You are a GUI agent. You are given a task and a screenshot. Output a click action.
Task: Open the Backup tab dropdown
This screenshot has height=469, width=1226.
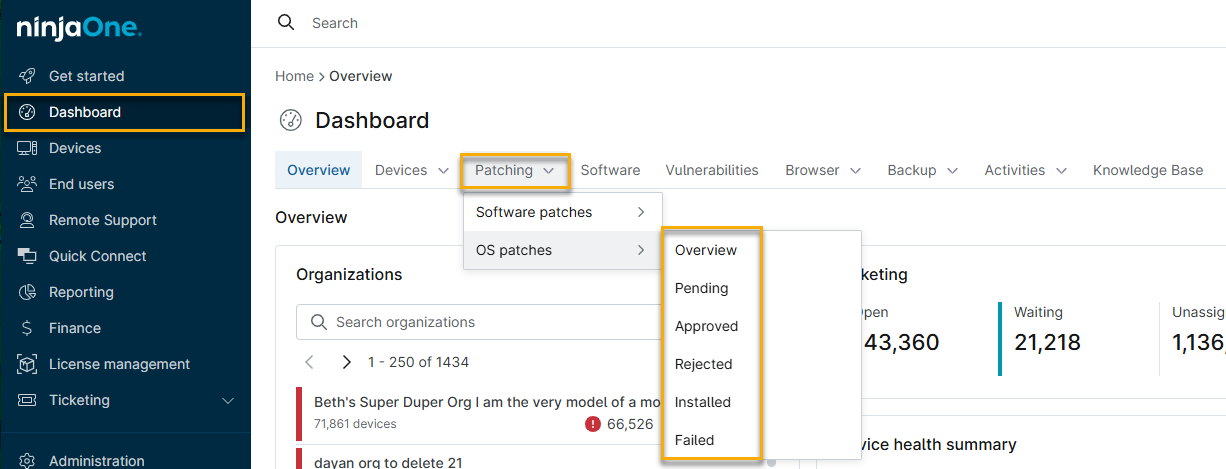point(951,171)
